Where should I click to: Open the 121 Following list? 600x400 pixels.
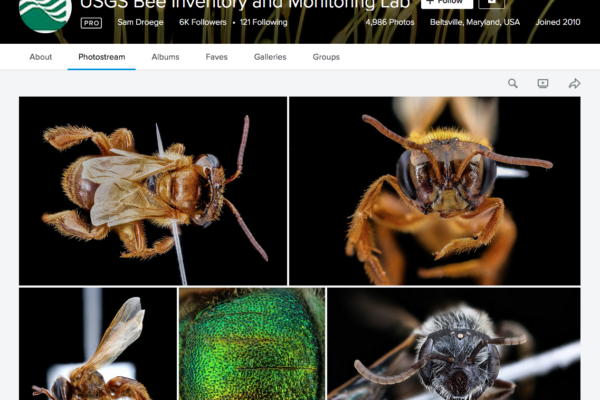[x=263, y=22]
